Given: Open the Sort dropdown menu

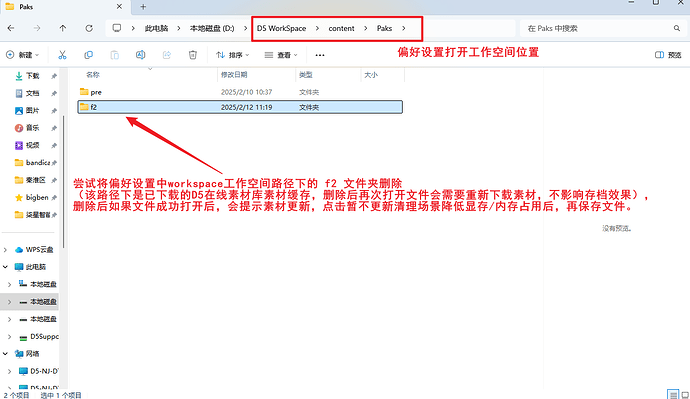Looking at the screenshot, I should tap(233, 55).
